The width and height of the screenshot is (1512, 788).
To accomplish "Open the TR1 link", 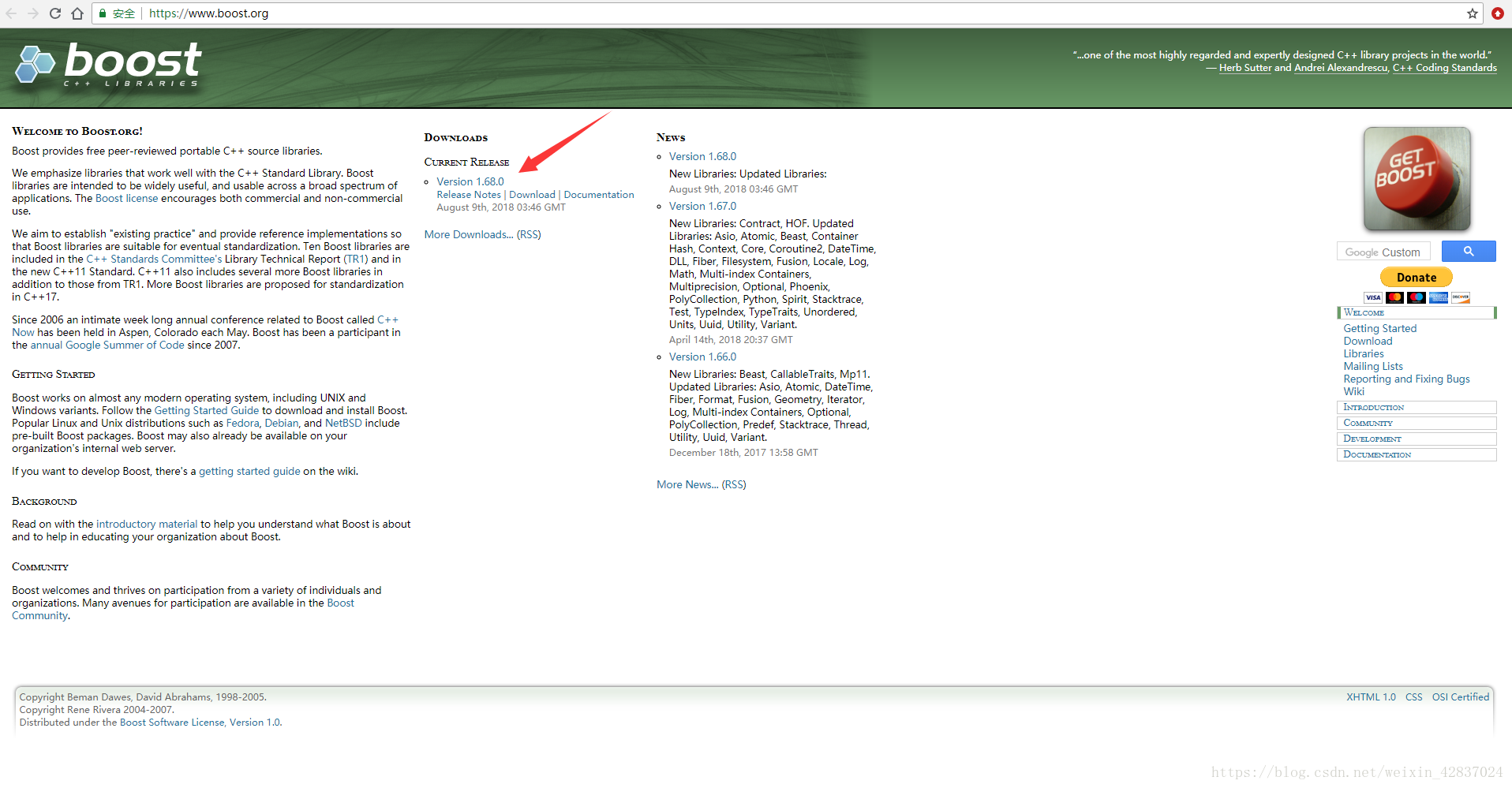I will (x=356, y=259).
